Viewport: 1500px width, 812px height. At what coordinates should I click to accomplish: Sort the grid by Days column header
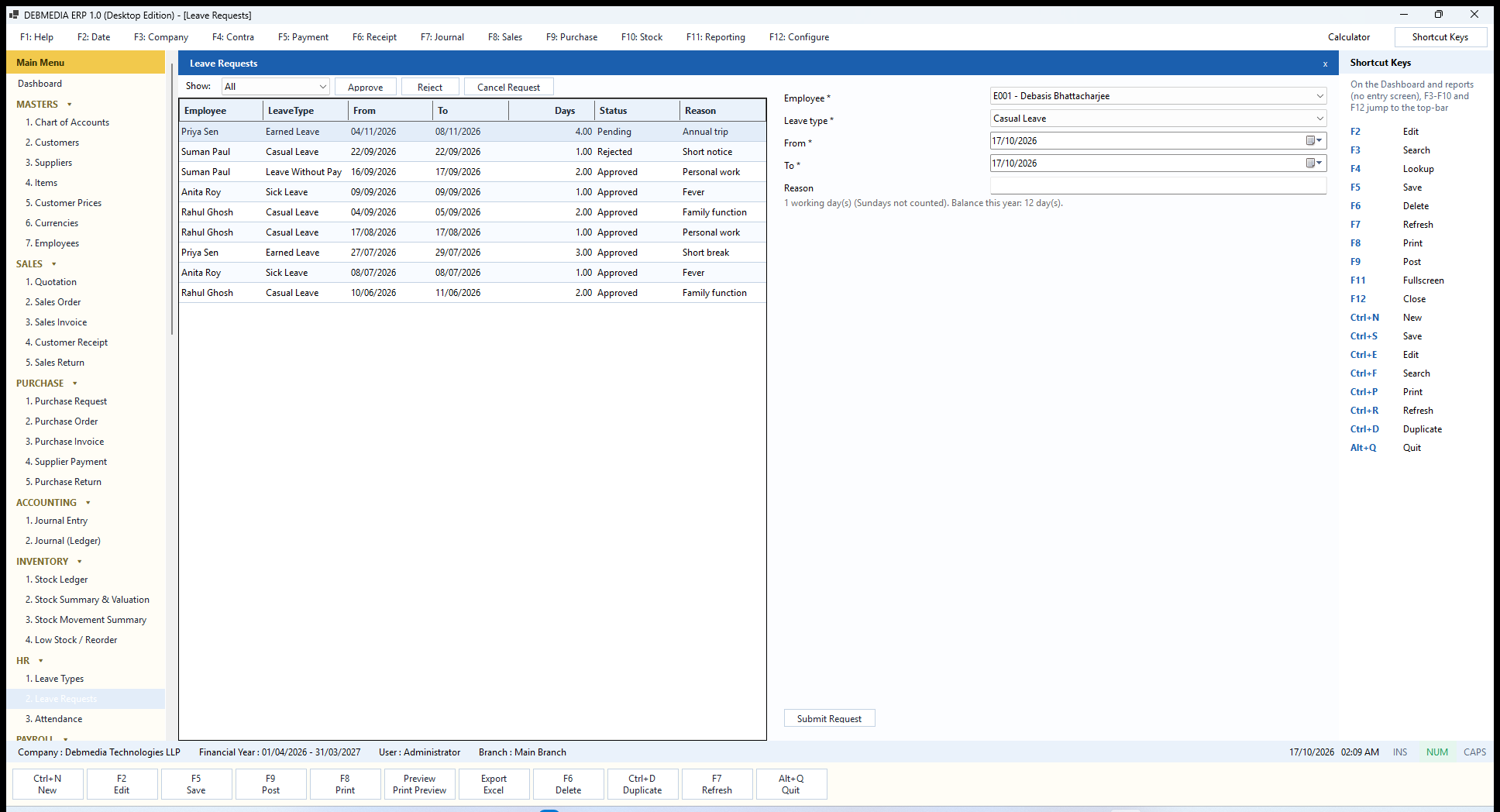(x=551, y=111)
